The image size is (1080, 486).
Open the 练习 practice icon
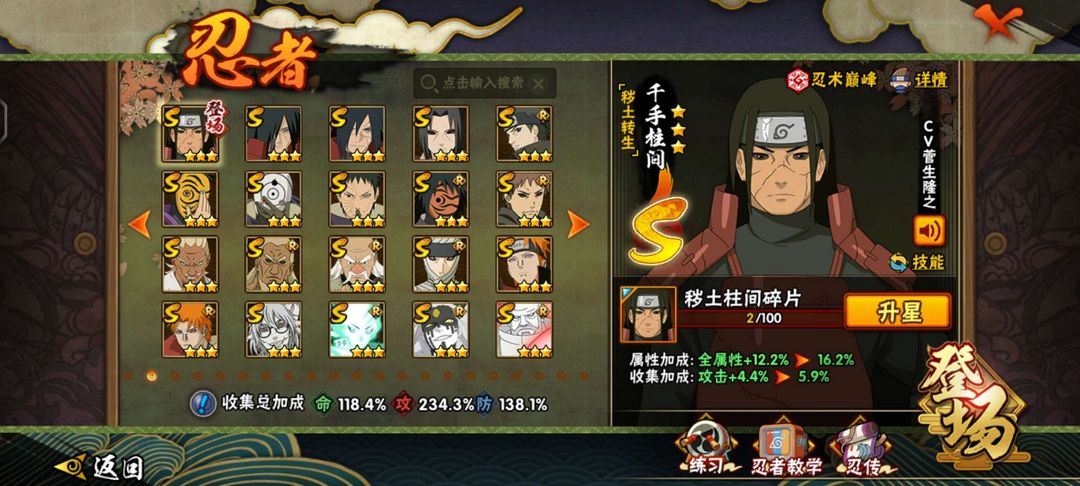(706, 449)
